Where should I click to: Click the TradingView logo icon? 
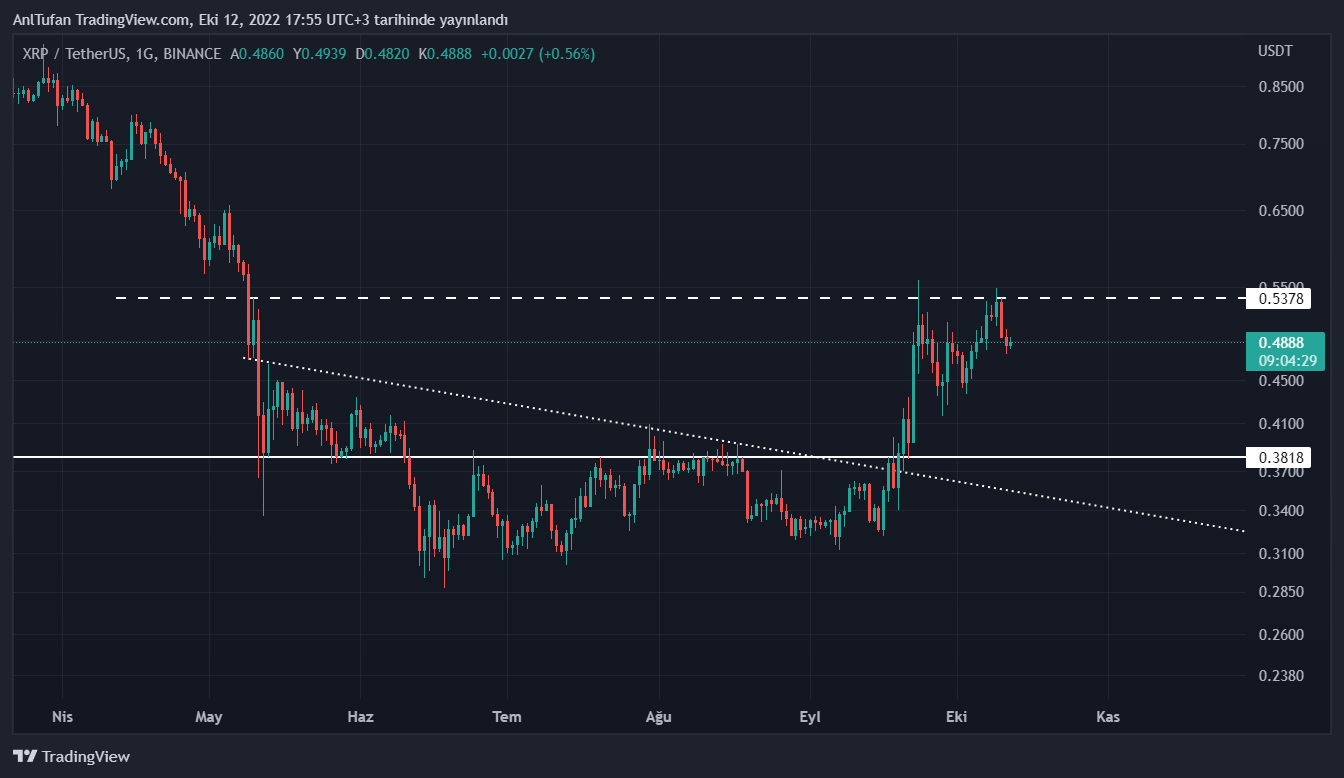[x=25, y=757]
